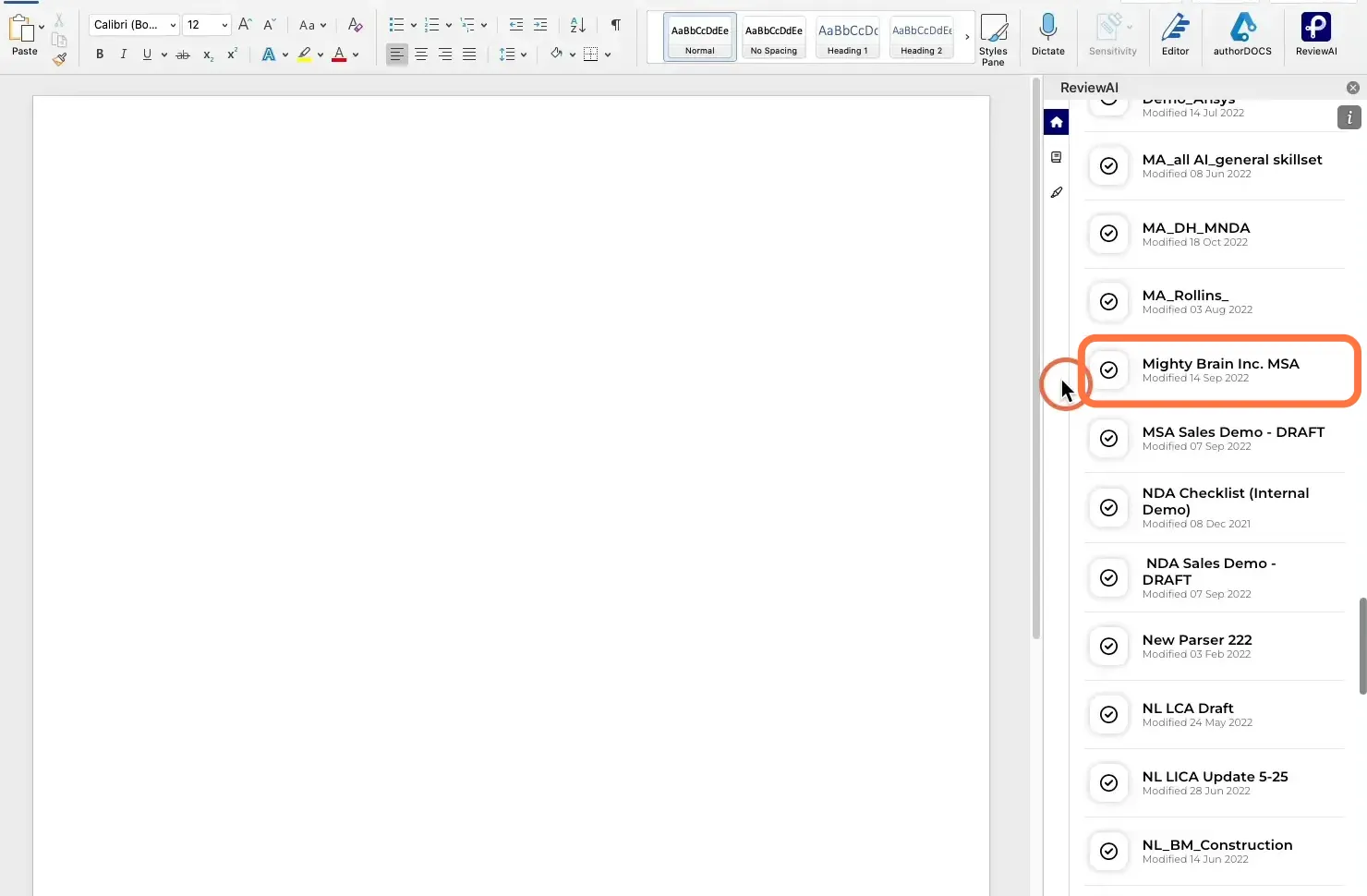The height and width of the screenshot is (896, 1367).
Task: Apply the No Spacing style
Action: [x=774, y=38]
